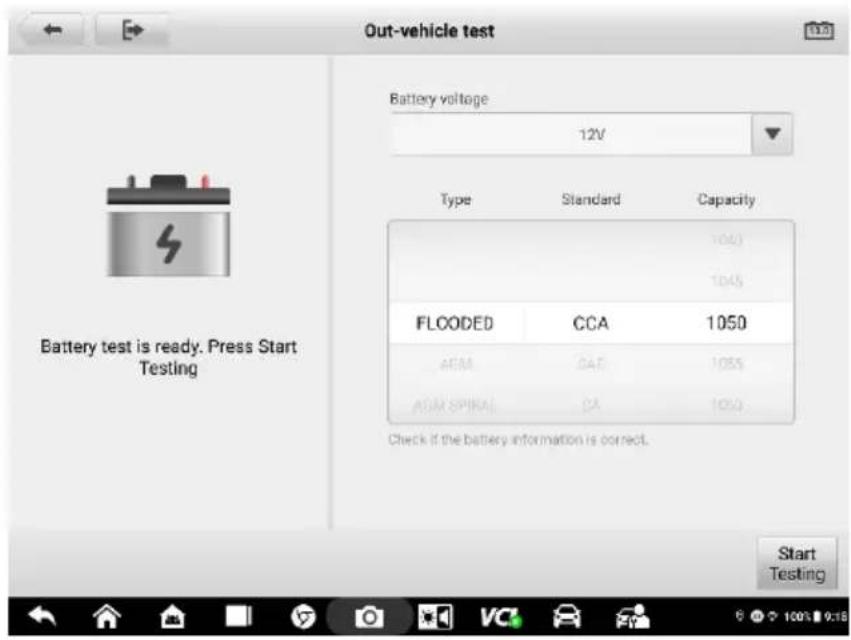Select the 12V battery voltage field

(571, 134)
